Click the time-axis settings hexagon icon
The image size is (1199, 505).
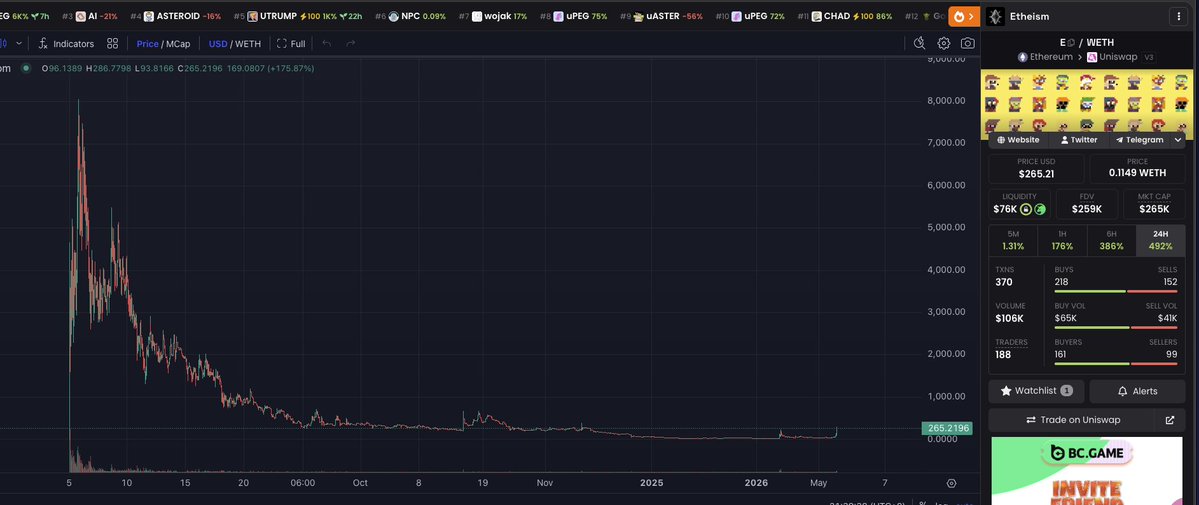tap(951, 483)
